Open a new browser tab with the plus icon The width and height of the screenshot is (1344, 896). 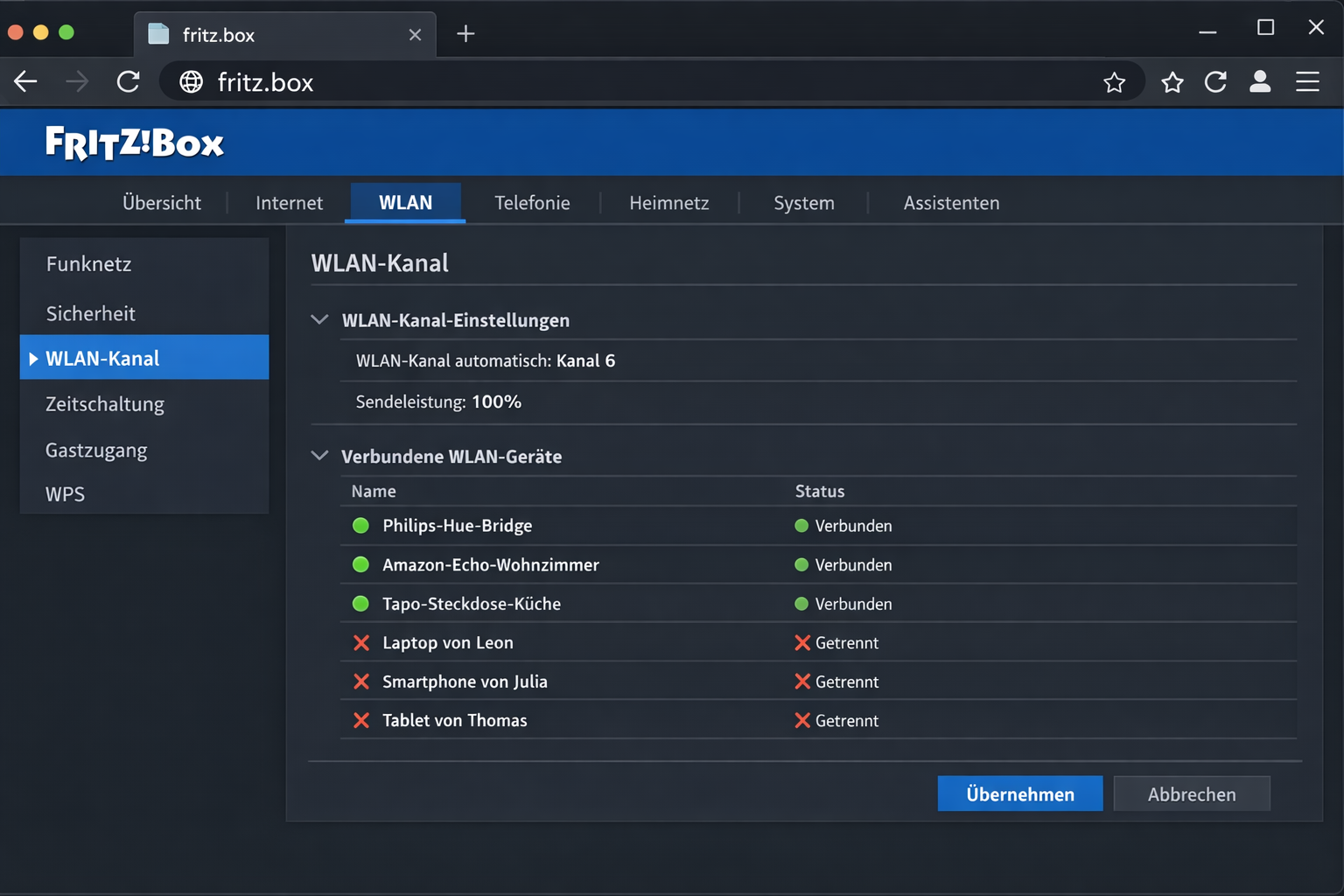(465, 34)
